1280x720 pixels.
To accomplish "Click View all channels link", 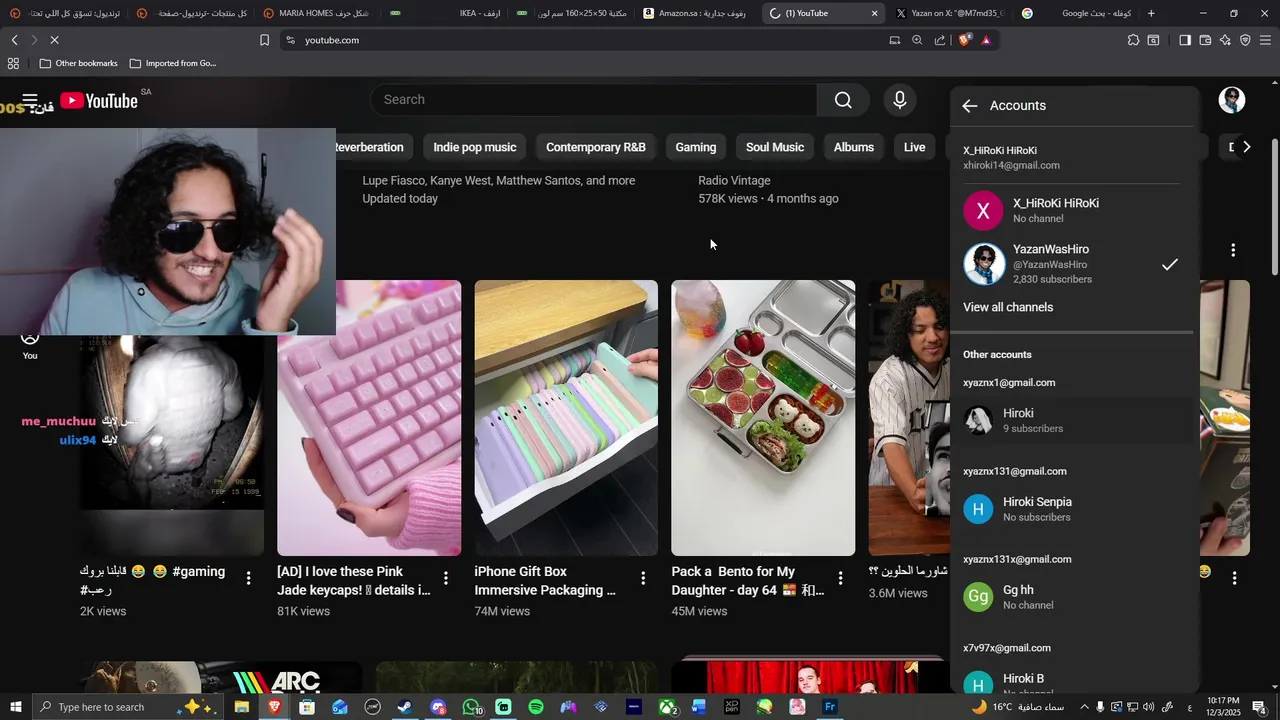I will click(1008, 308).
